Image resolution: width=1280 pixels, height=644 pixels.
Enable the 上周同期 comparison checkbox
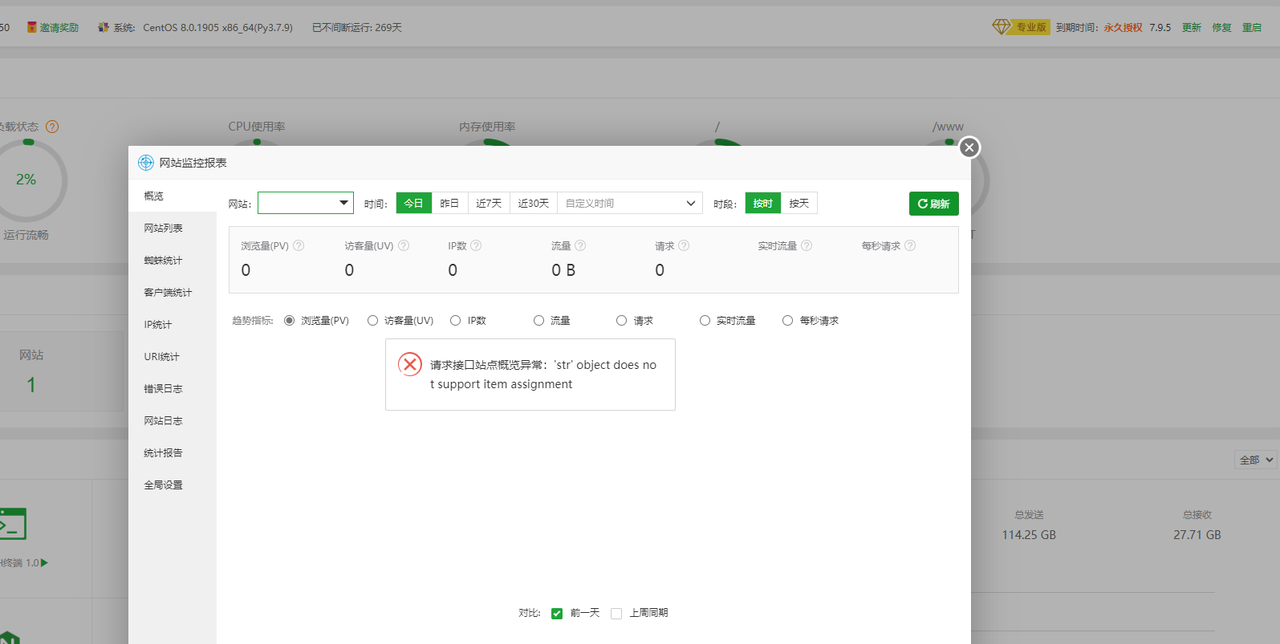tap(616, 613)
